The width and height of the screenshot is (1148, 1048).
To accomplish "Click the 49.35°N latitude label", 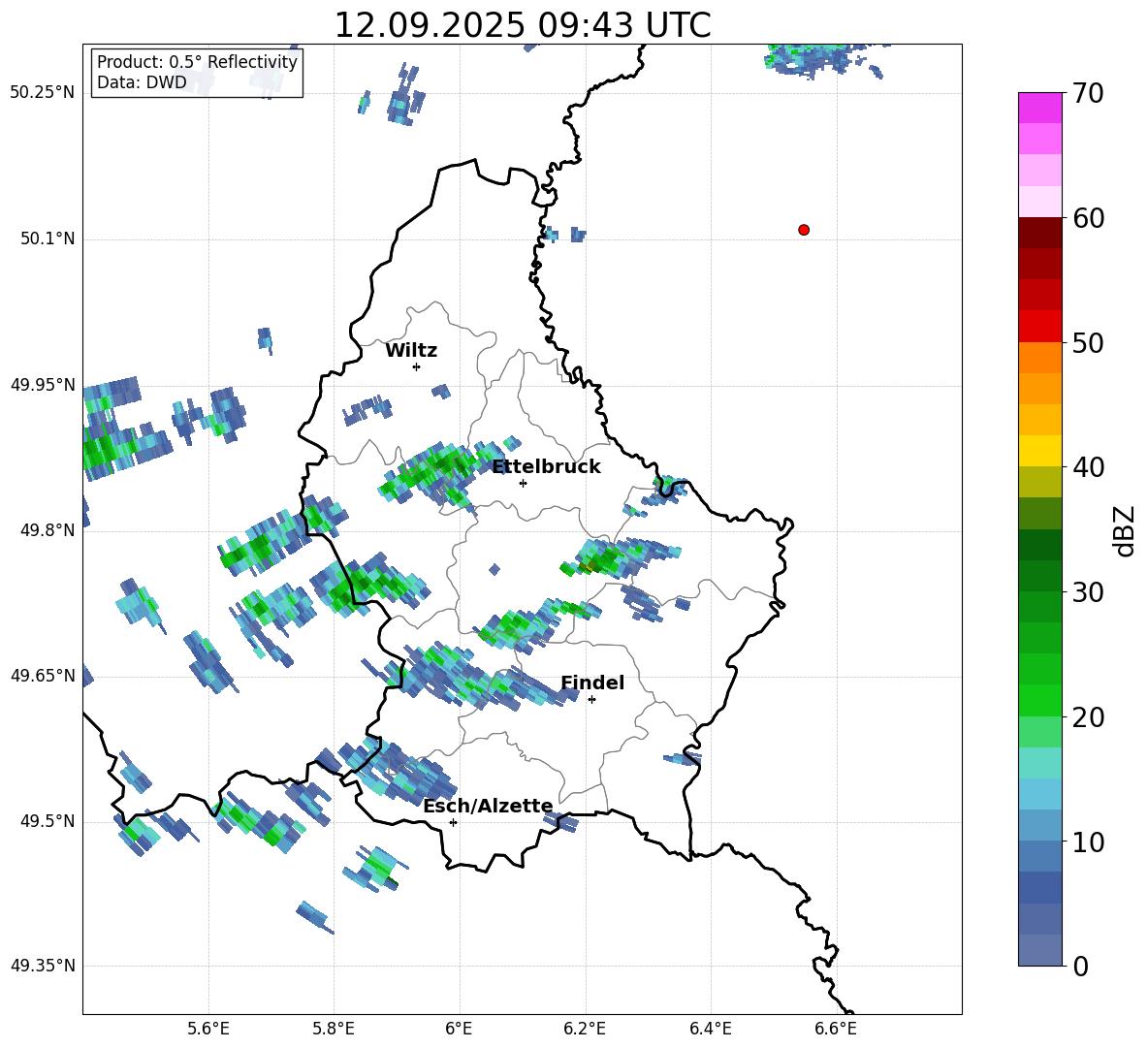I will (x=43, y=966).
